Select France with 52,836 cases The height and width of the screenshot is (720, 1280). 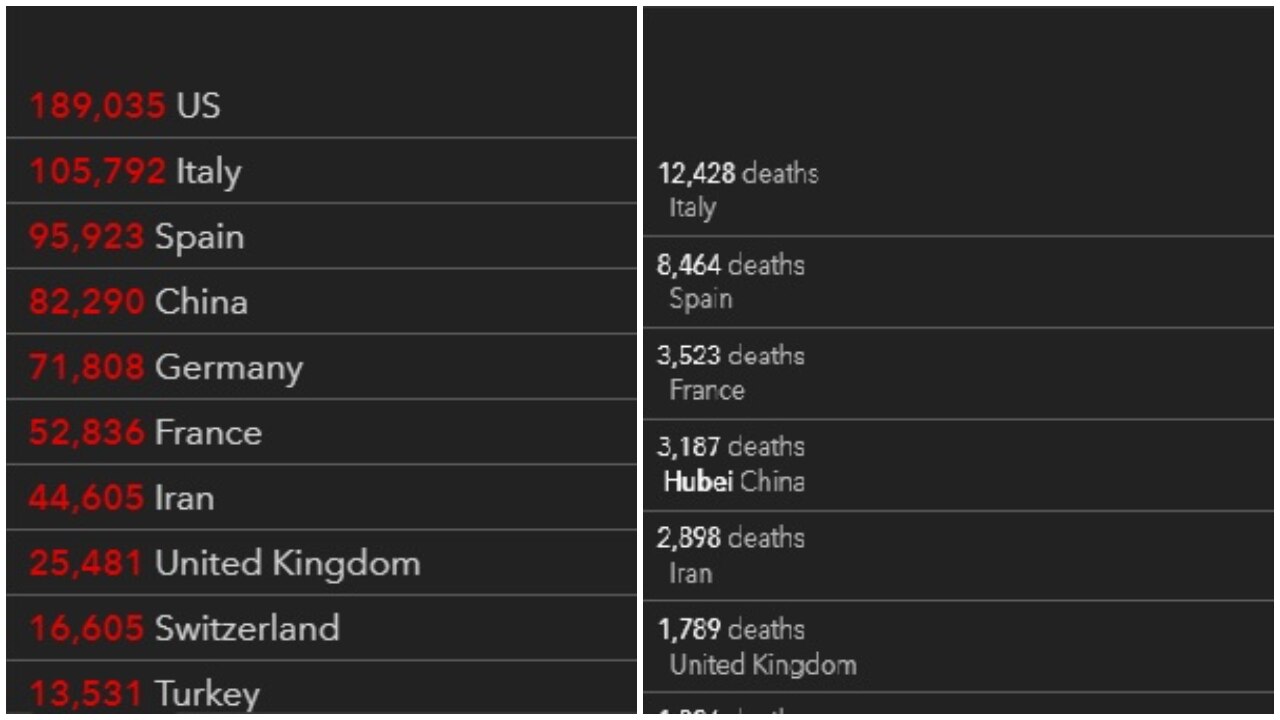(321, 432)
